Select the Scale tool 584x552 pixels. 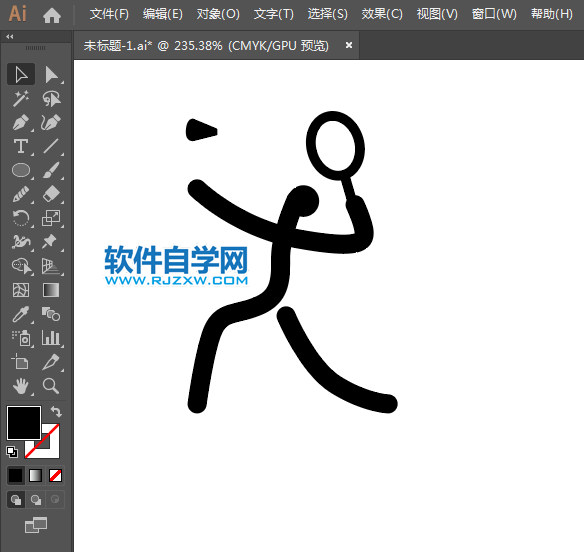pyautogui.click(x=51, y=218)
